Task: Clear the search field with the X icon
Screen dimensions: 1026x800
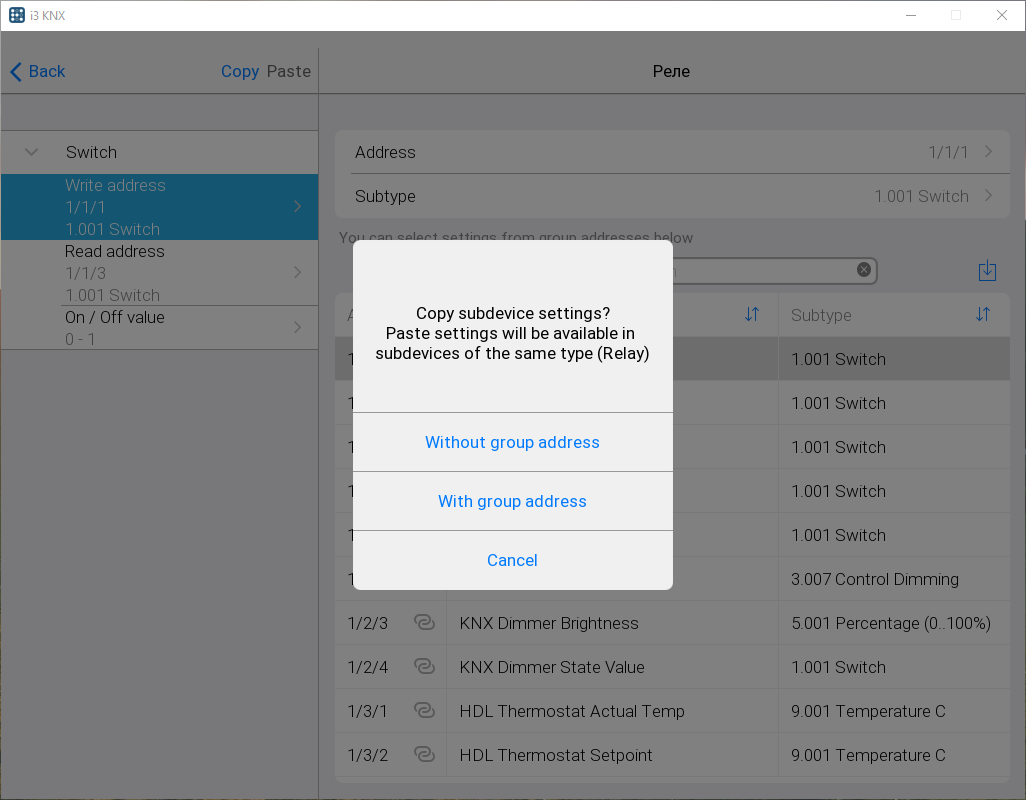Action: (x=864, y=270)
